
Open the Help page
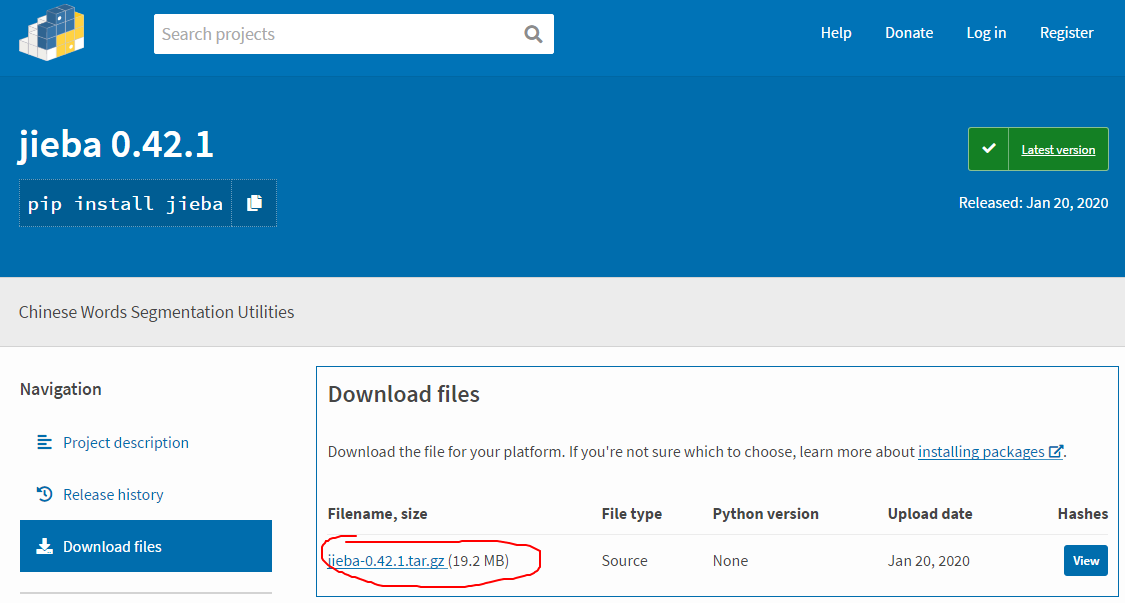[836, 33]
